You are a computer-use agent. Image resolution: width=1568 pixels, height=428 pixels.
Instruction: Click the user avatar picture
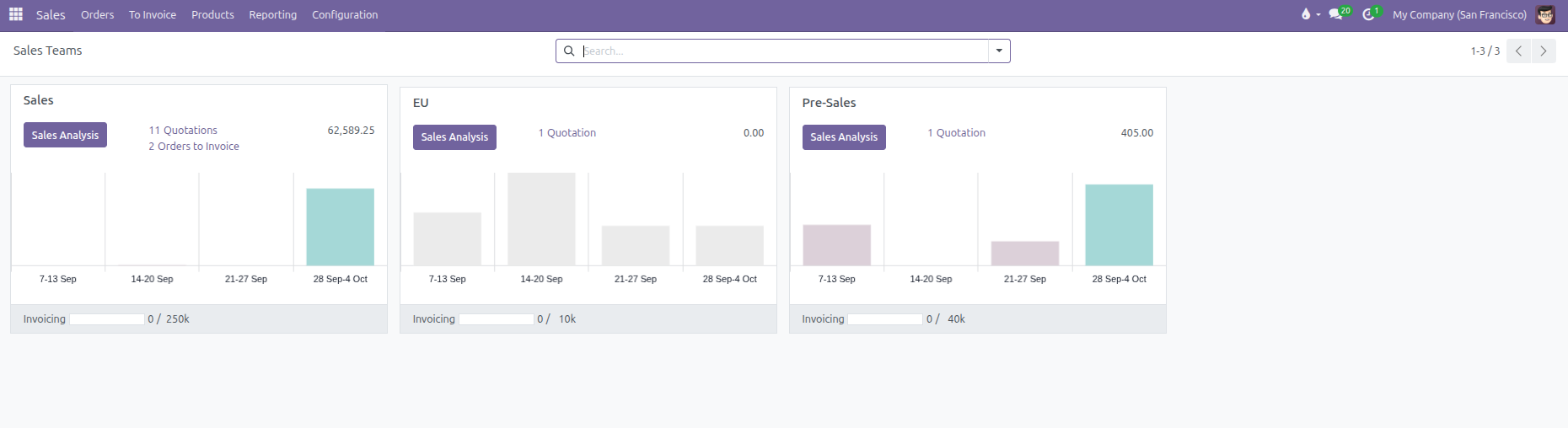point(1545,14)
